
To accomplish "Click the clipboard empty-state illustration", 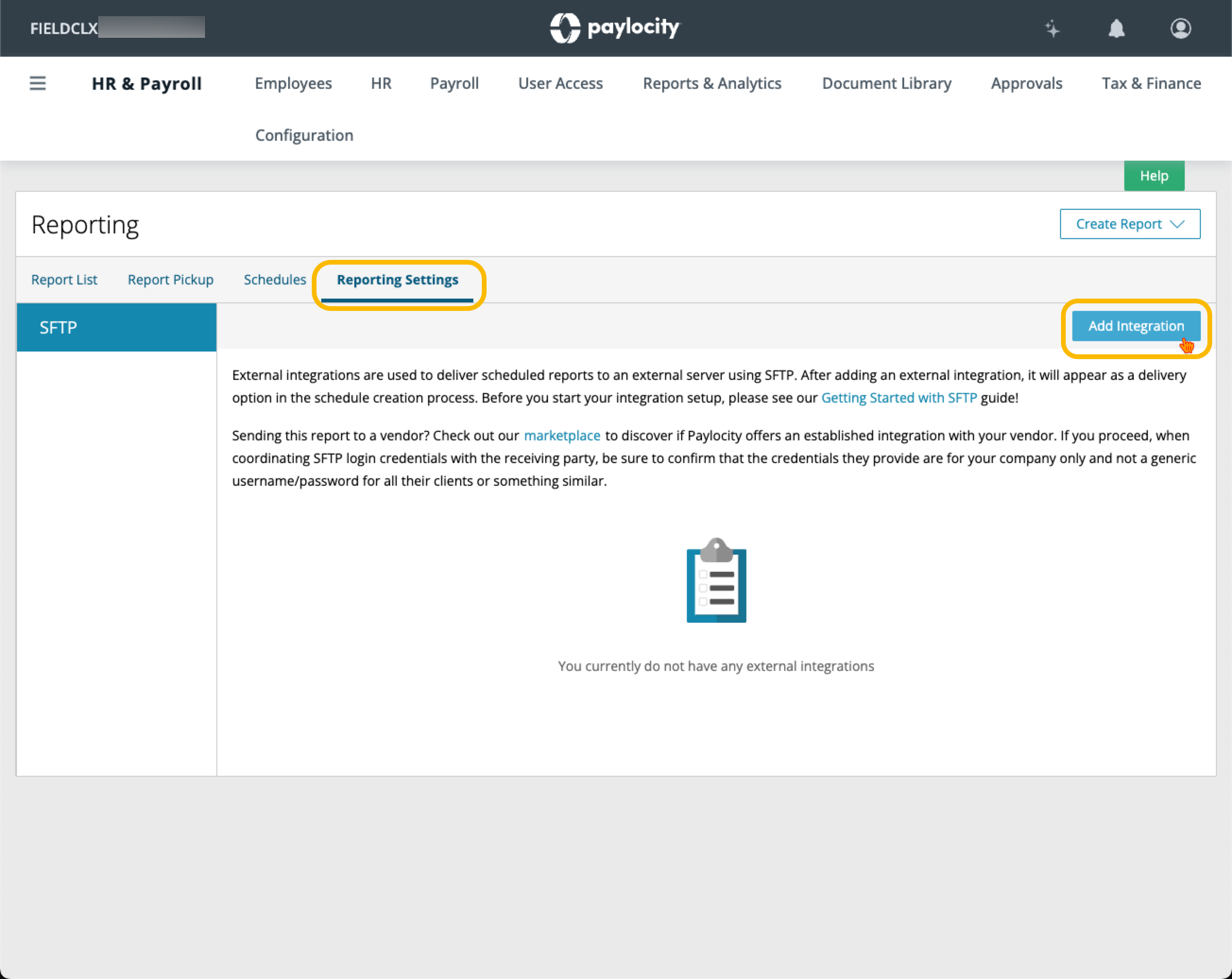I will pyautogui.click(x=716, y=580).
